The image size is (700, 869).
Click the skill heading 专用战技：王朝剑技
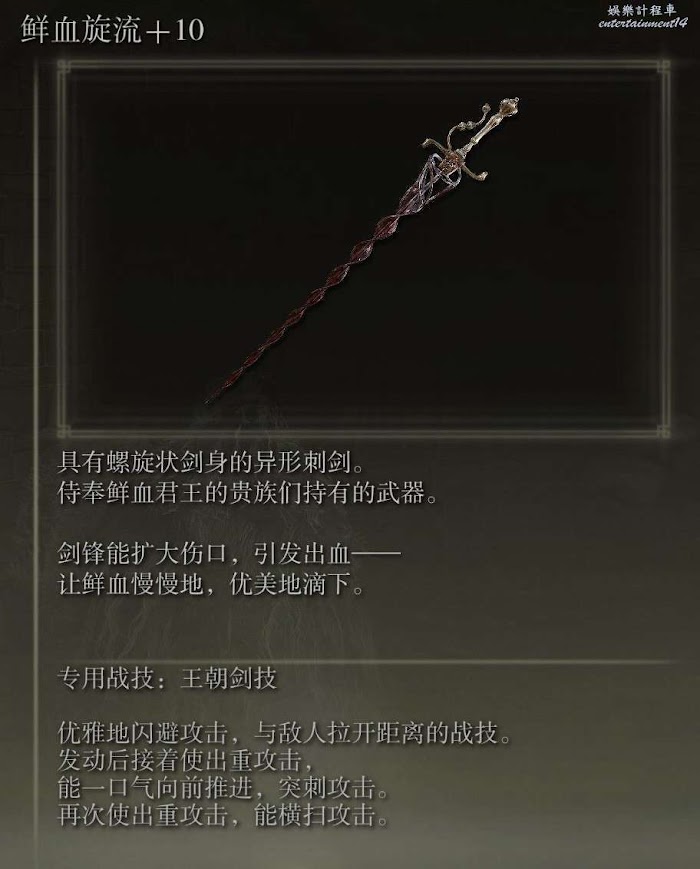point(167,678)
